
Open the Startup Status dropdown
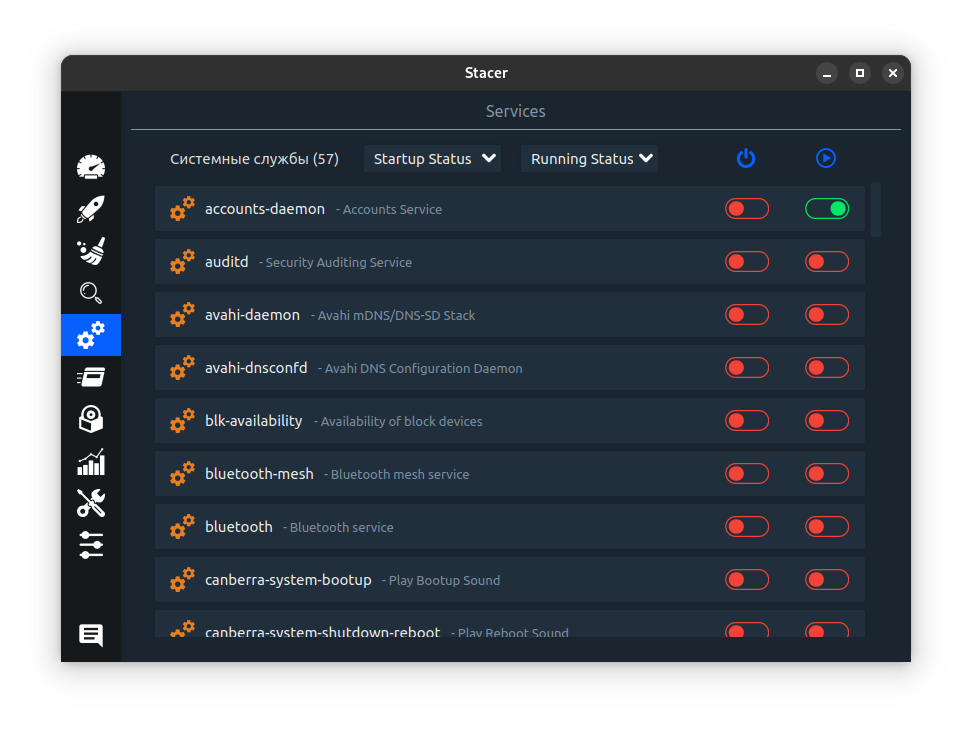[433, 159]
